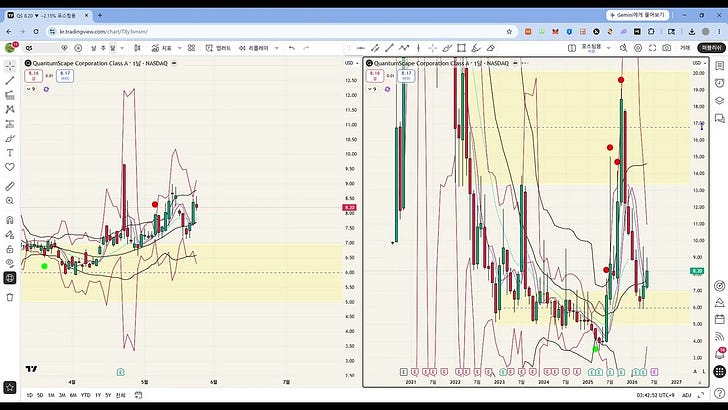Expand the left chart USD currency dropdown
Image resolution: width=728 pixels, height=410 pixels.
(x=349, y=63)
